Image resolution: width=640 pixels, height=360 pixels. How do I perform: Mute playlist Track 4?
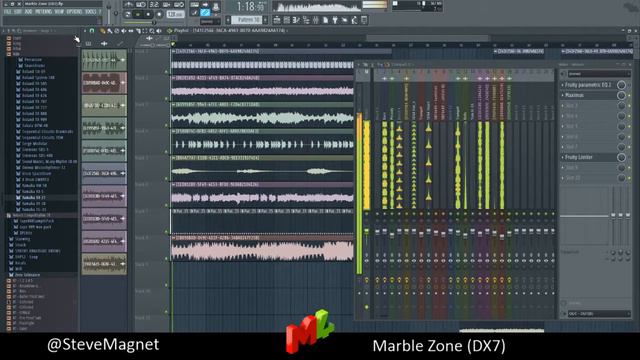tap(166, 152)
